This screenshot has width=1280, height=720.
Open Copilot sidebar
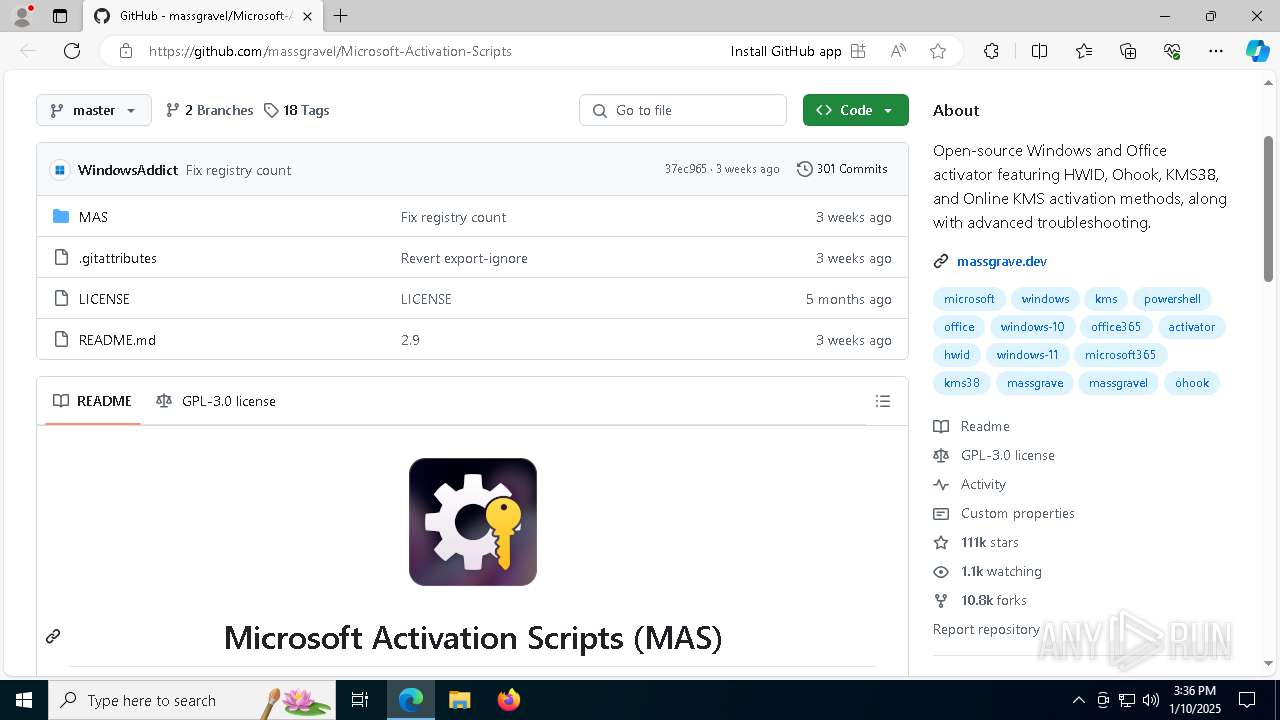point(1257,51)
